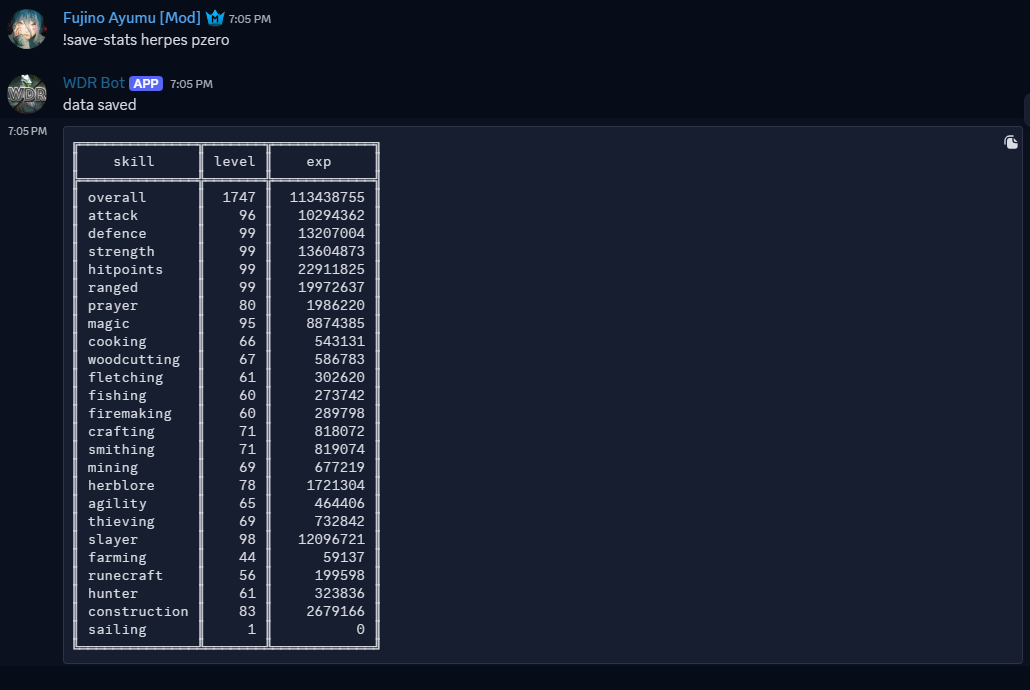The image size is (1030, 690).
Task: Click the "cooking" skill row label
Action: (x=117, y=341)
